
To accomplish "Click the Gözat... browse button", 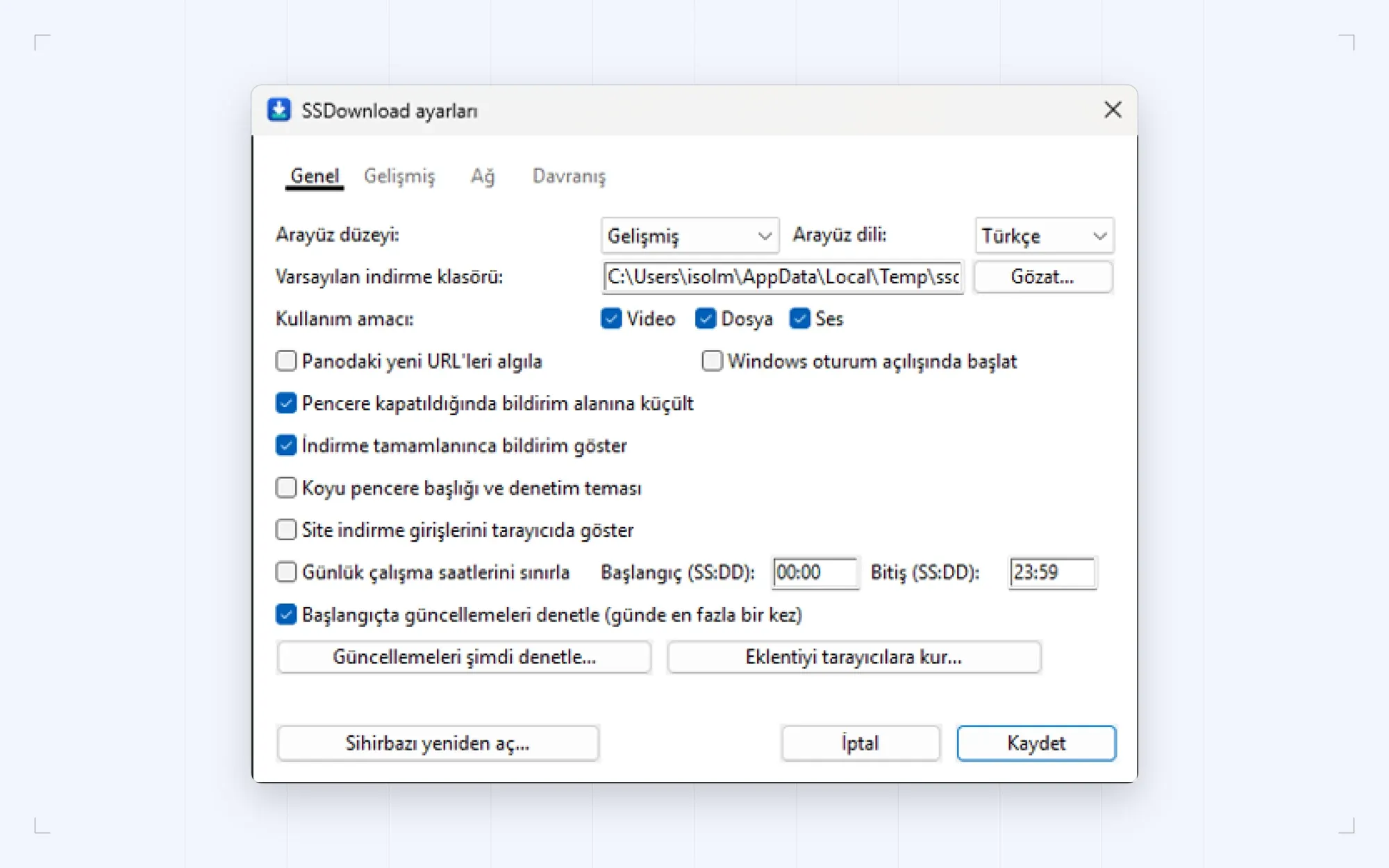I will 1042,277.
